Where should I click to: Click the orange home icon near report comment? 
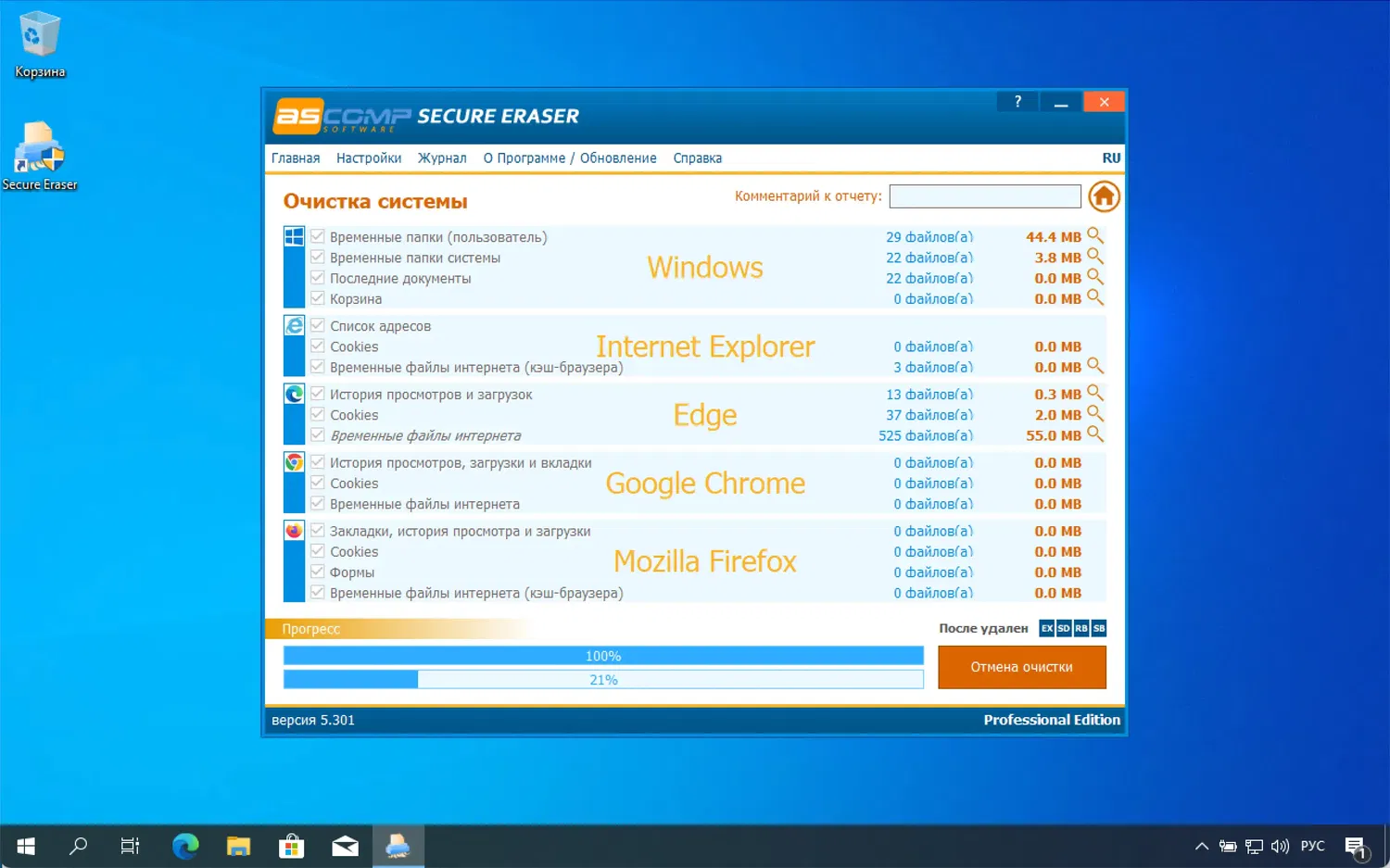click(x=1104, y=195)
